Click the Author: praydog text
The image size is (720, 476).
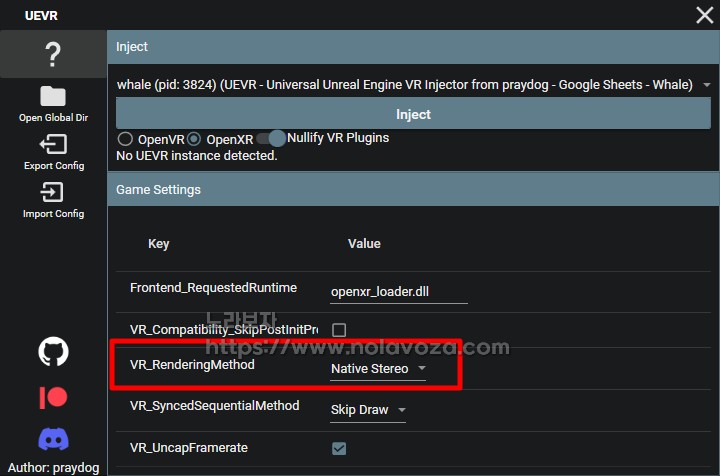[x=53, y=468]
